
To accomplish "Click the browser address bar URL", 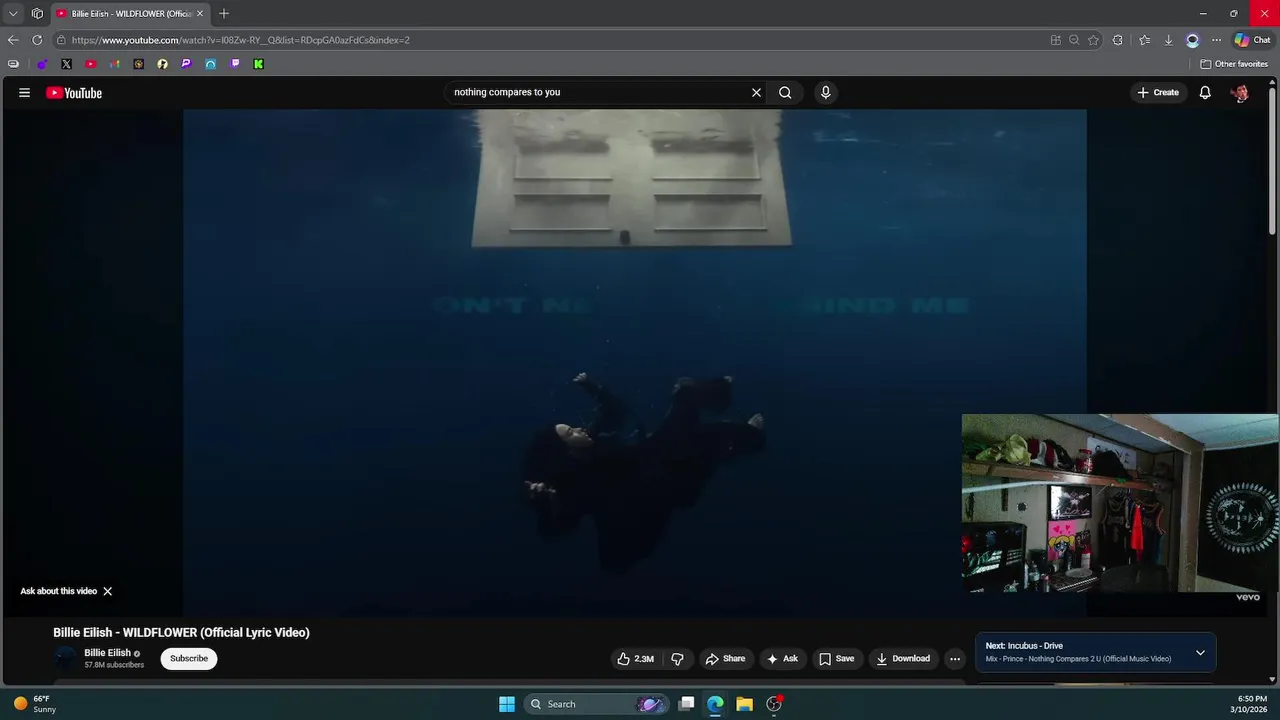I will point(241,40).
